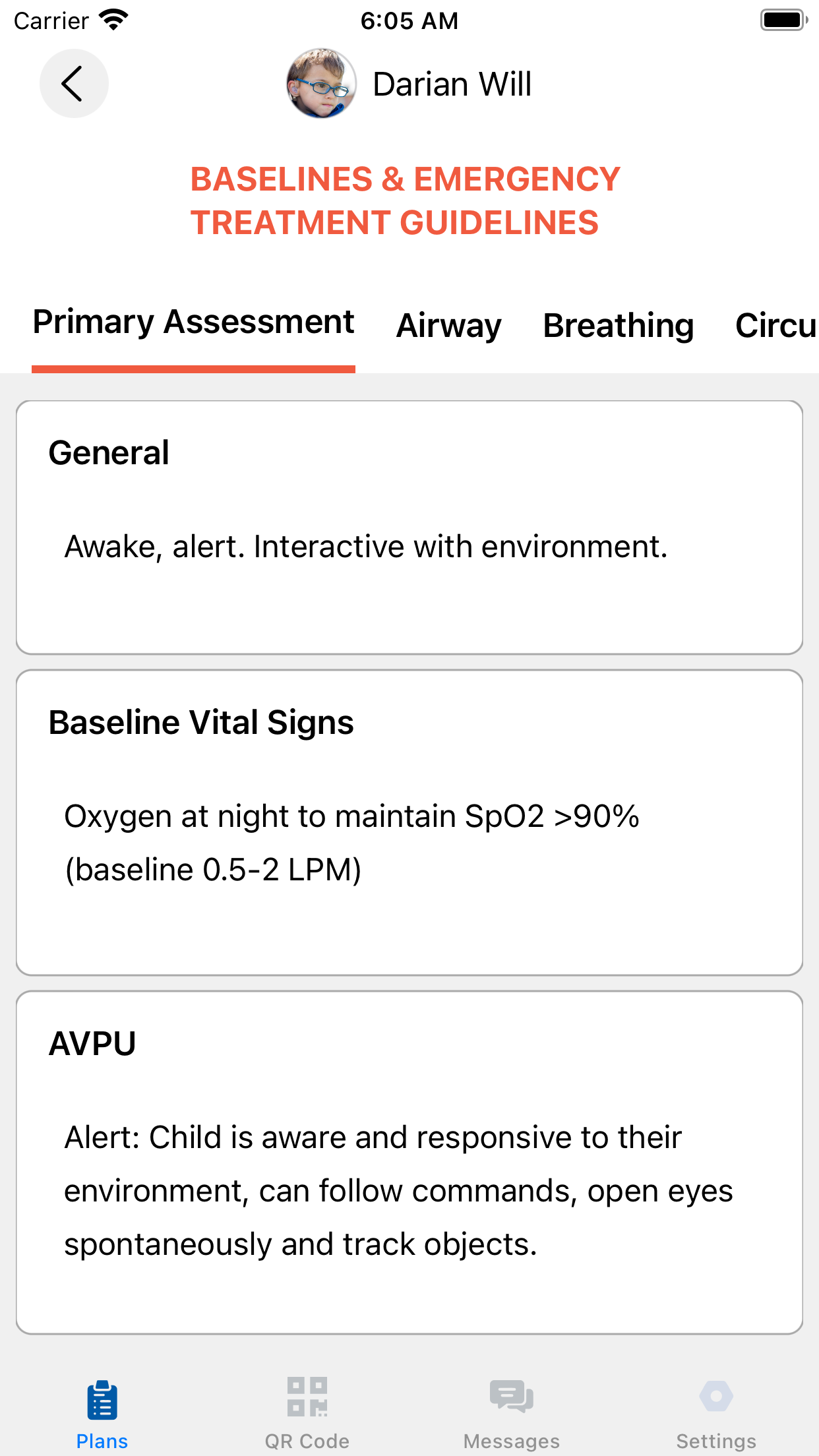Tap the Wi-Fi status icon
The width and height of the screenshot is (819, 1456).
pos(114,20)
